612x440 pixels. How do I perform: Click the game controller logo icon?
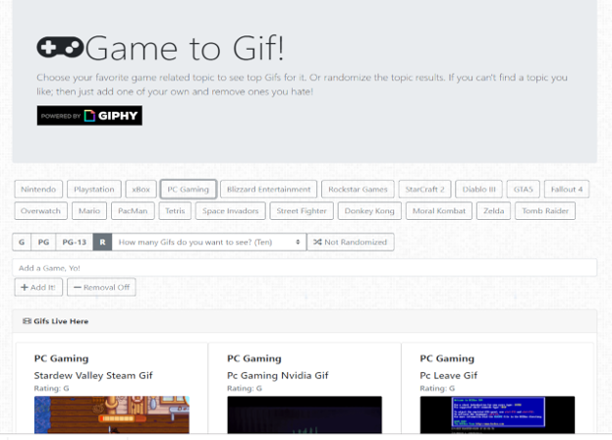click(60, 48)
